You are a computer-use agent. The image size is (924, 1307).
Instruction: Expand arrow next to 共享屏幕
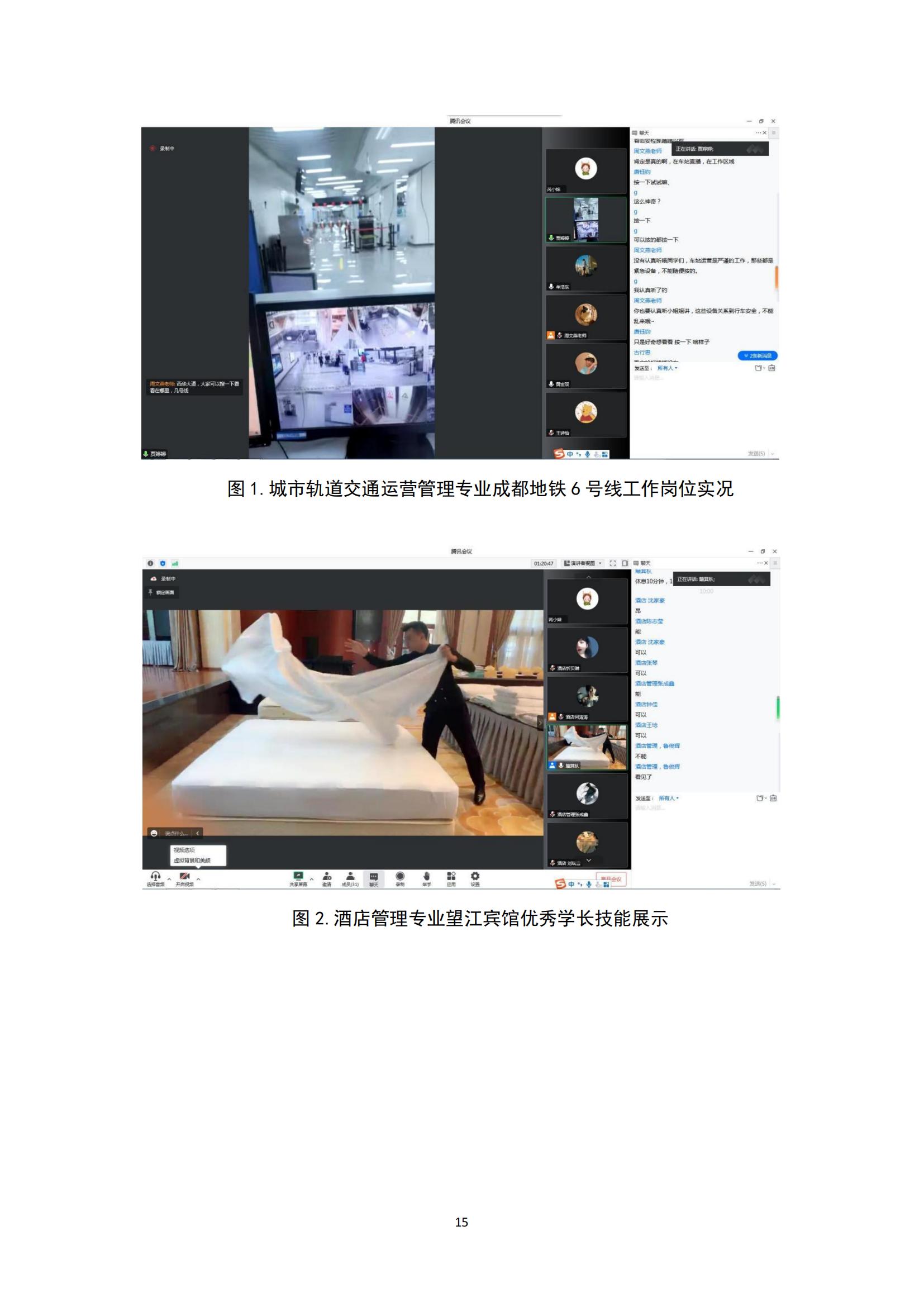pyautogui.click(x=311, y=880)
